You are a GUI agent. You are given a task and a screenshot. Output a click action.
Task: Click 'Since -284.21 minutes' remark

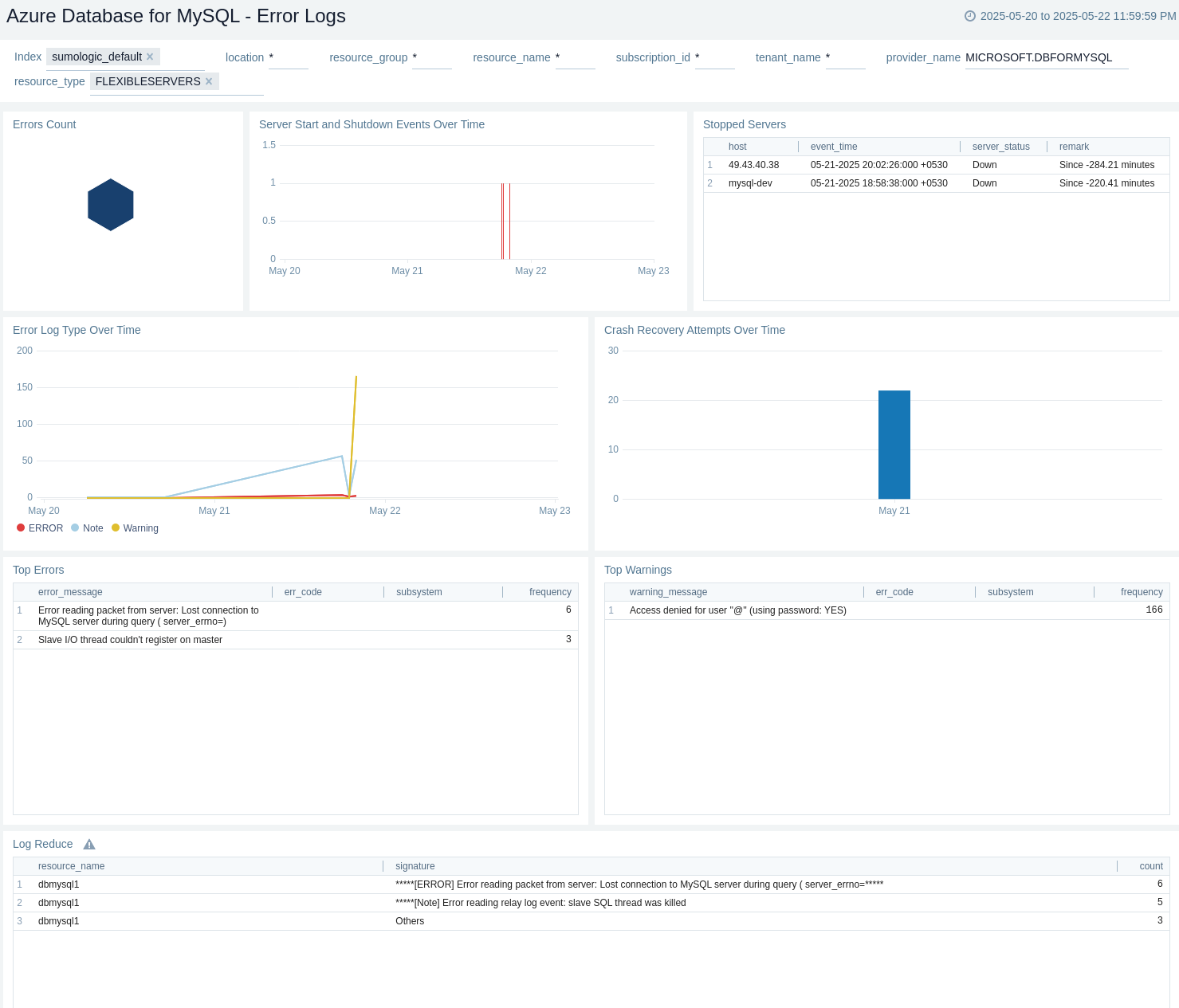1106,165
